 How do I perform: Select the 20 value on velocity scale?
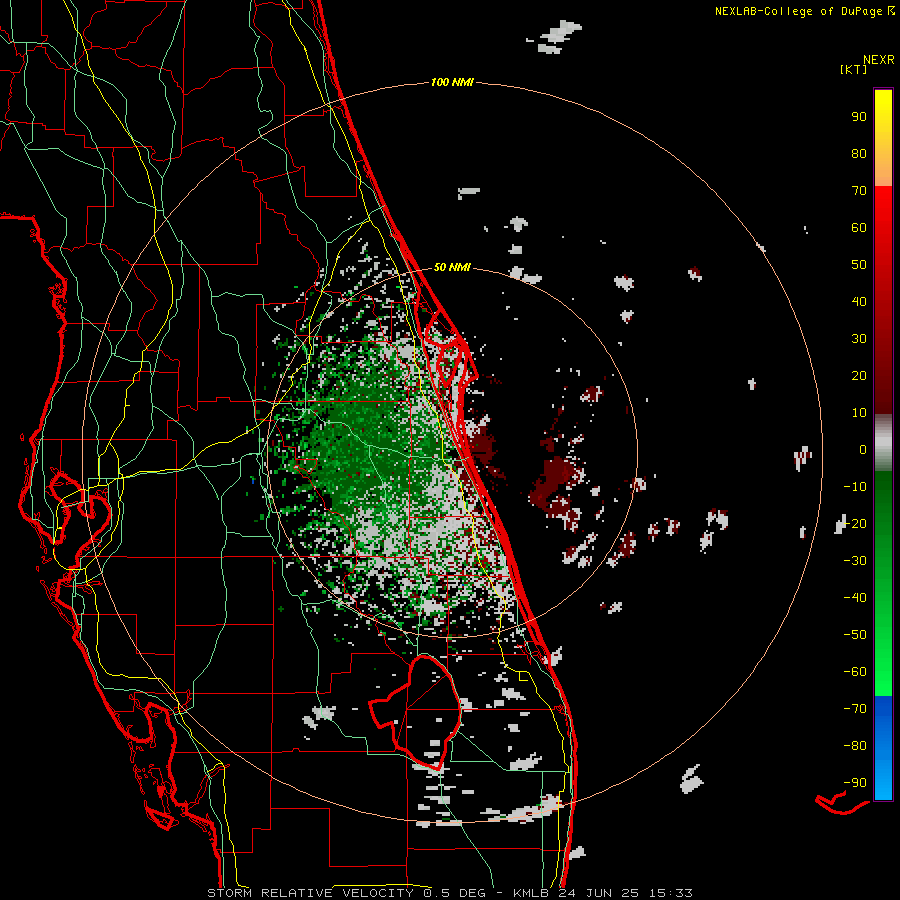click(859, 376)
